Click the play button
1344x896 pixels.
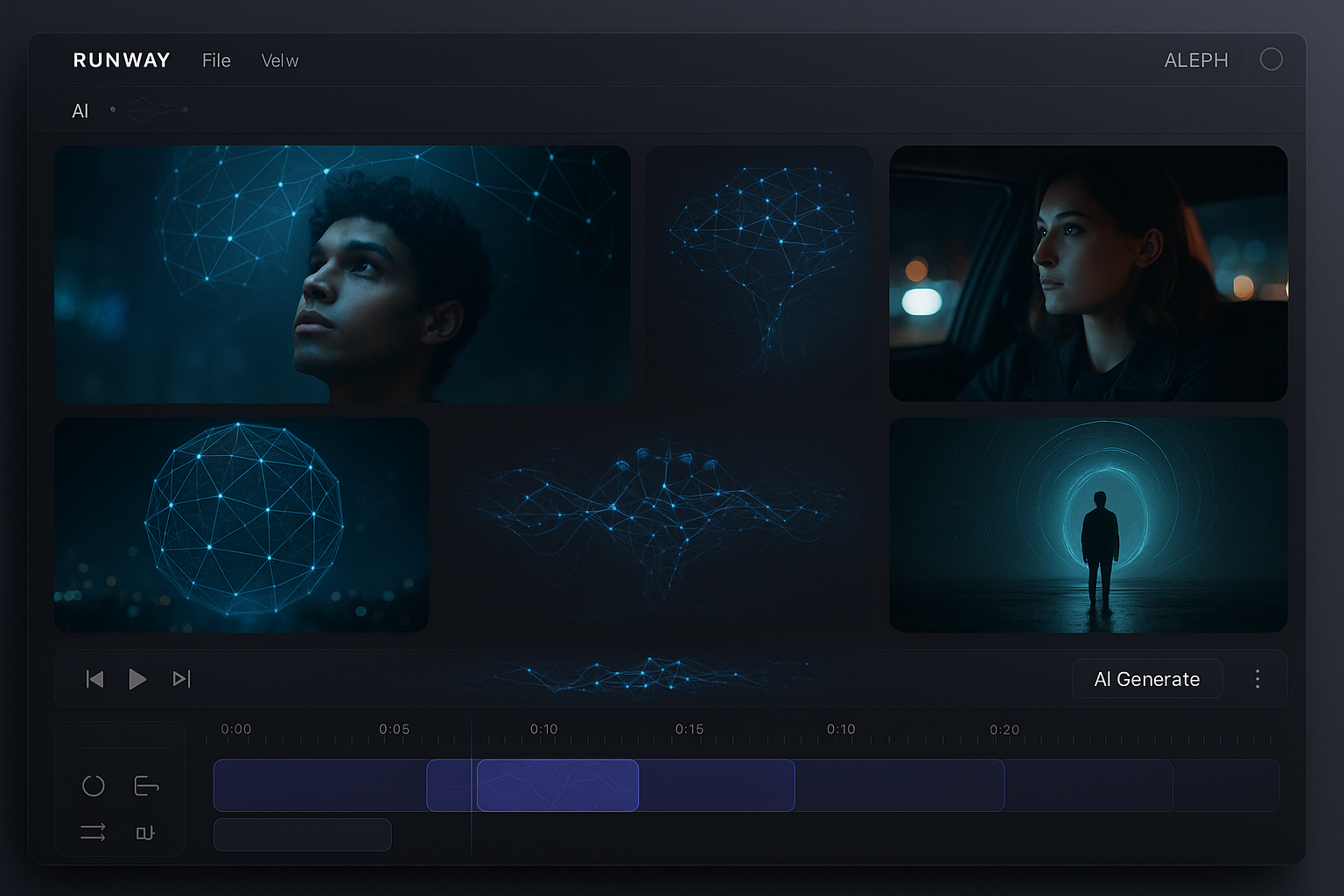click(x=137, y=679)
